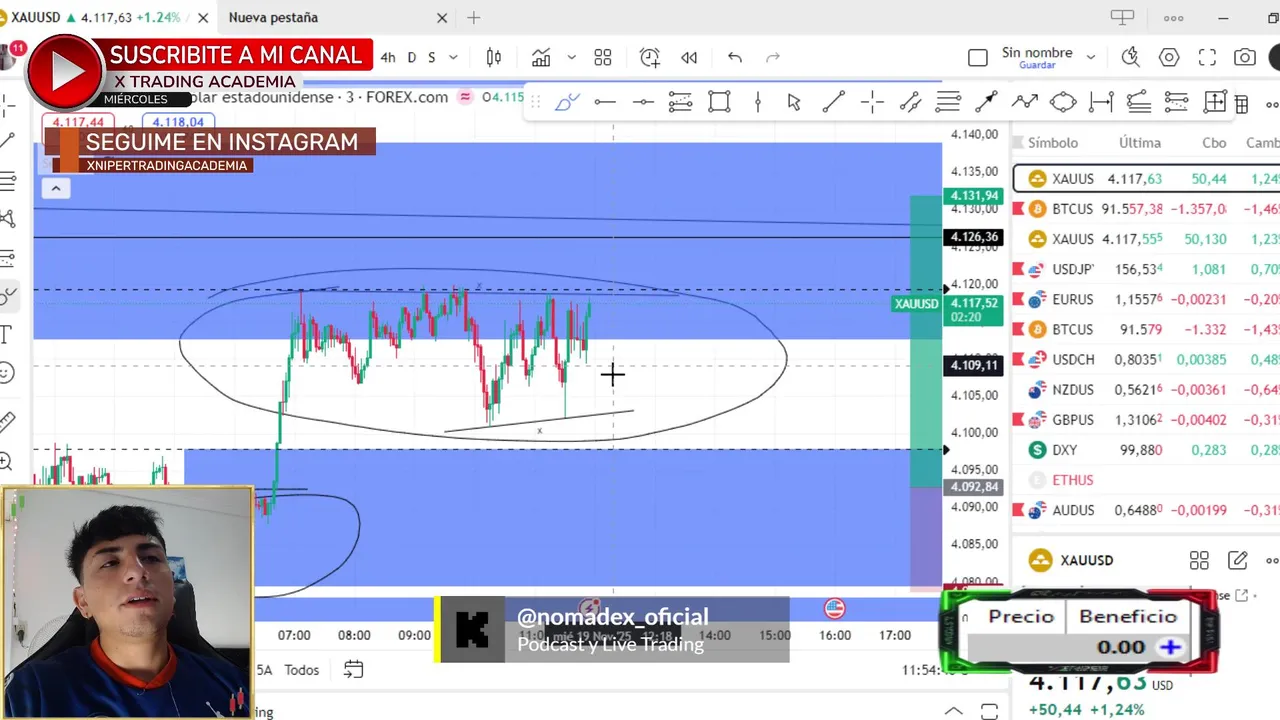Open the emoji icons tool in left sidebar

pyautogui.click(x=6, y=373)
